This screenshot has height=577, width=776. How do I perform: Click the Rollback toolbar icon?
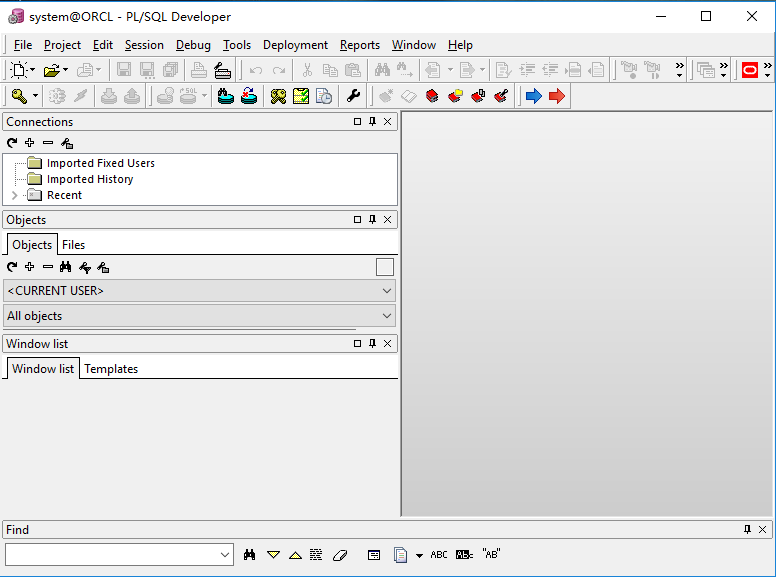[x=132, y=96]
